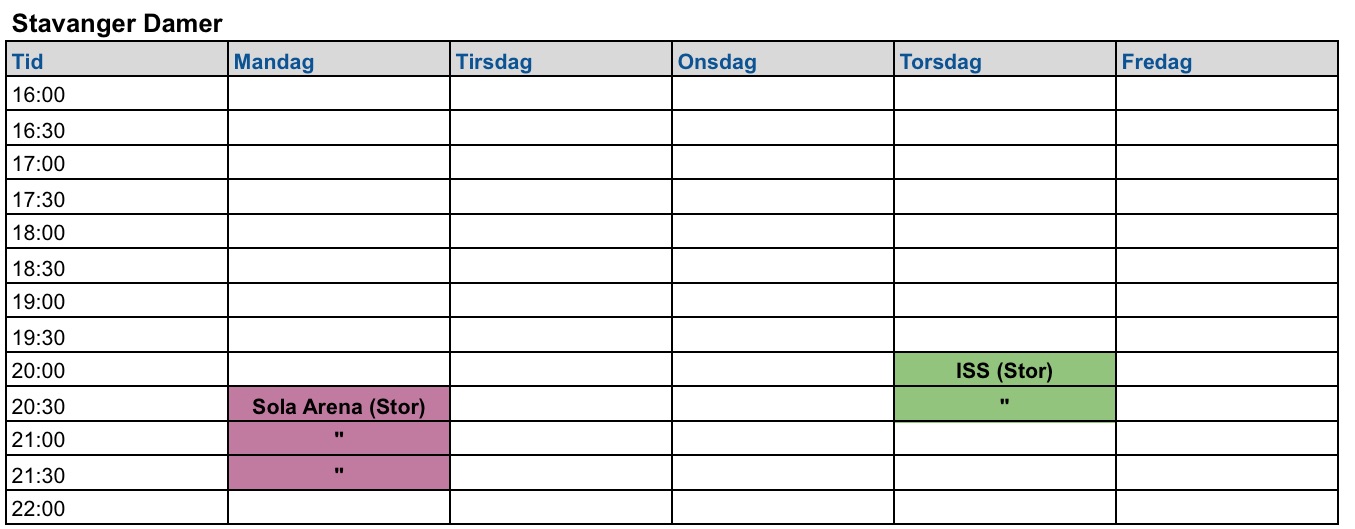Select the green ISS (Stor) cell
Screen dimensions: 1355x529
point(1004,371)
